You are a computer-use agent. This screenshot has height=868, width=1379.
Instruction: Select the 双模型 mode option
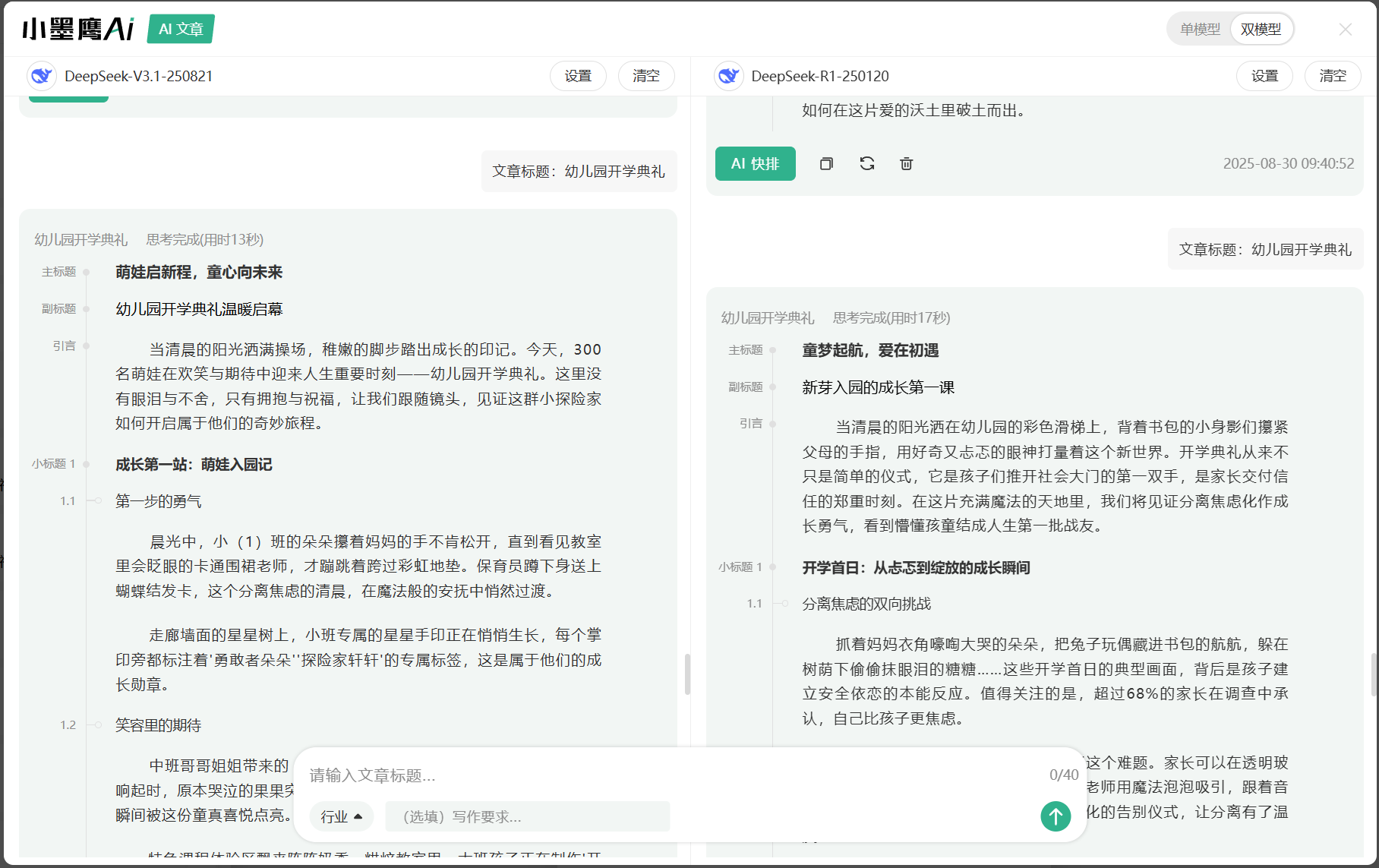[x=1261, y=29]
